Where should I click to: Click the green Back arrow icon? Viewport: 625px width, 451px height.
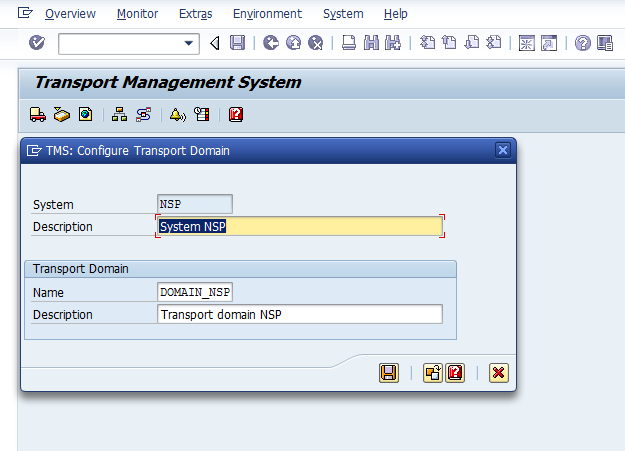(271, 43)
